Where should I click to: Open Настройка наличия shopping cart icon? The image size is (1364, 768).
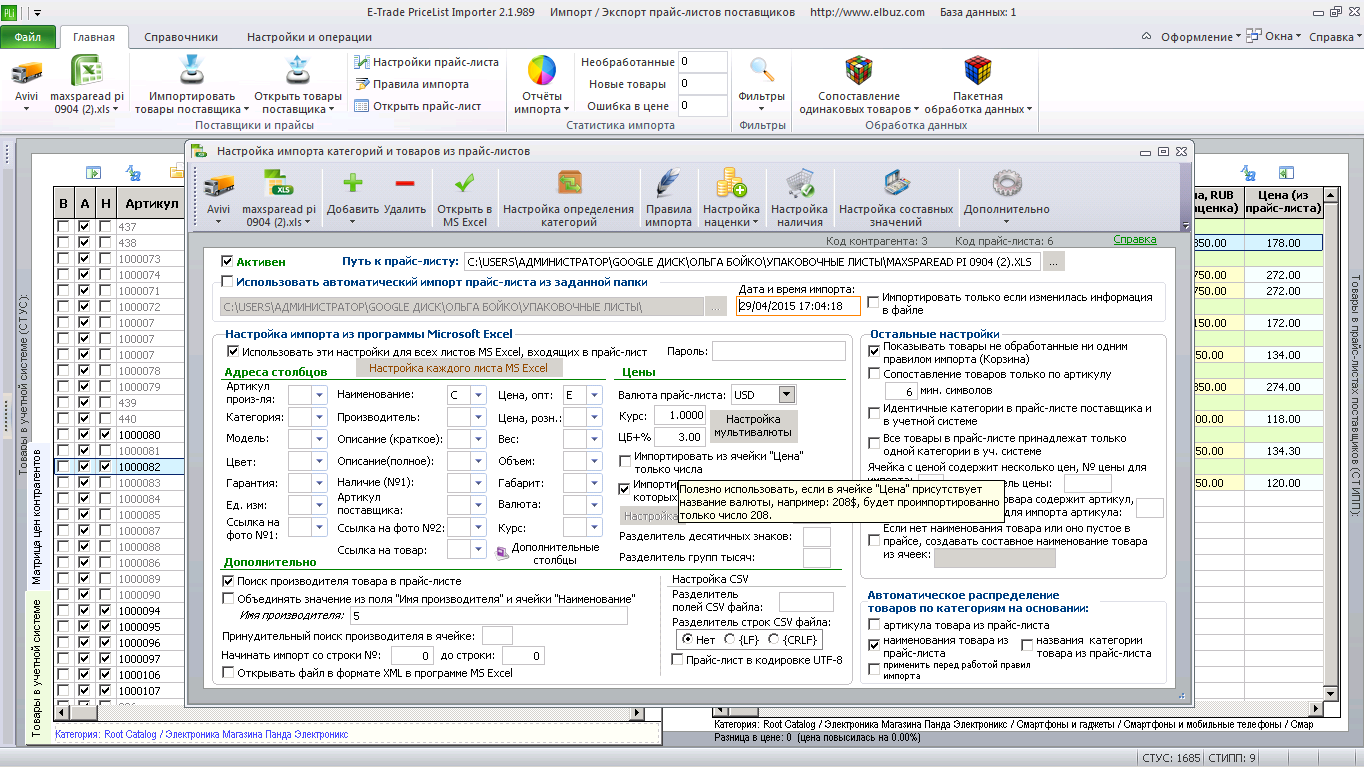(799, 184)
